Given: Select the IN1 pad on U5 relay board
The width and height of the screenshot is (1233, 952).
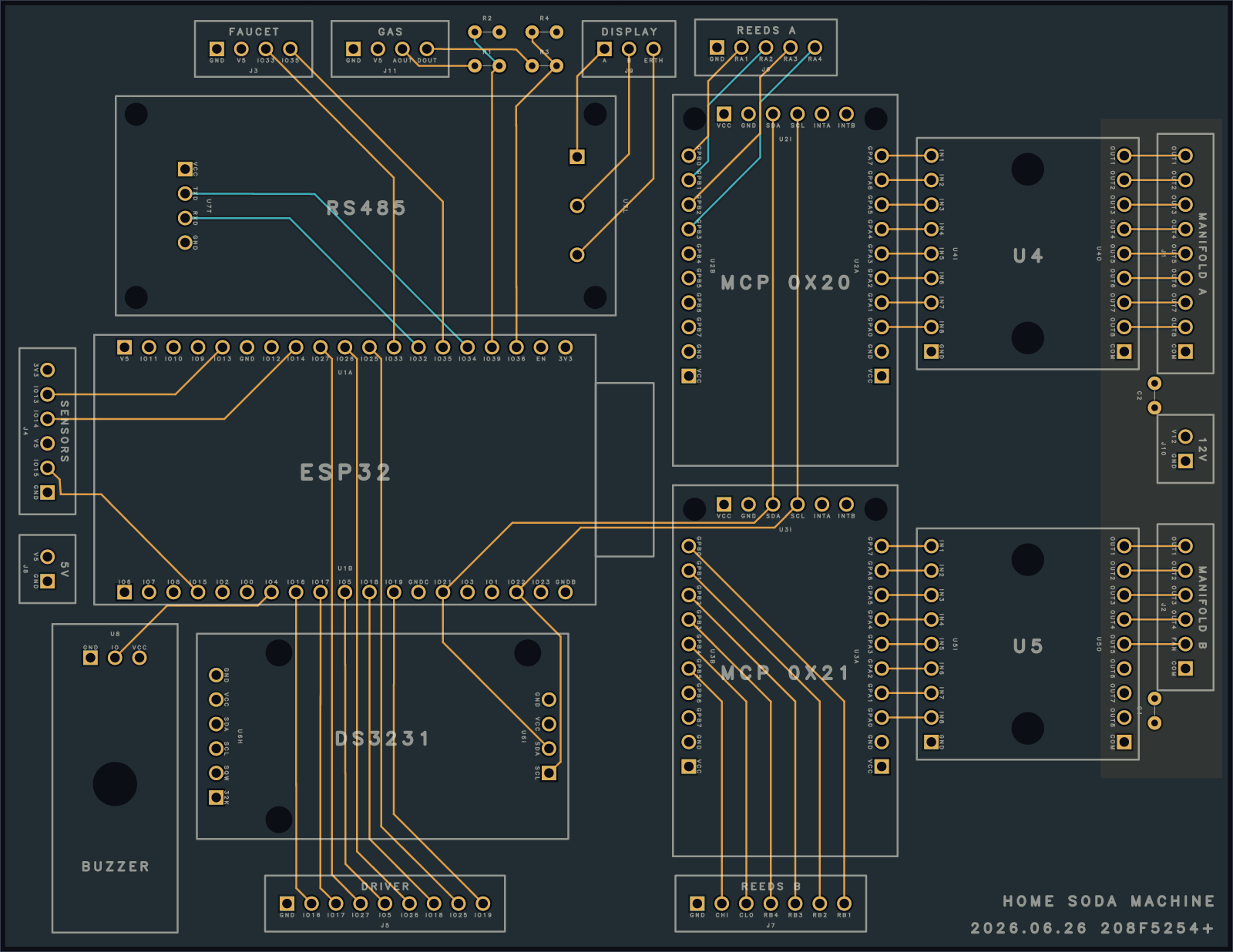Looking at the screenshot, I should point(932,546).
